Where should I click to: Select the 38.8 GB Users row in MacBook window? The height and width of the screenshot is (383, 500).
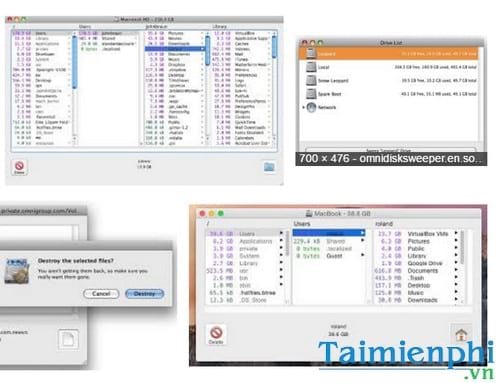(x=245, y=233)
